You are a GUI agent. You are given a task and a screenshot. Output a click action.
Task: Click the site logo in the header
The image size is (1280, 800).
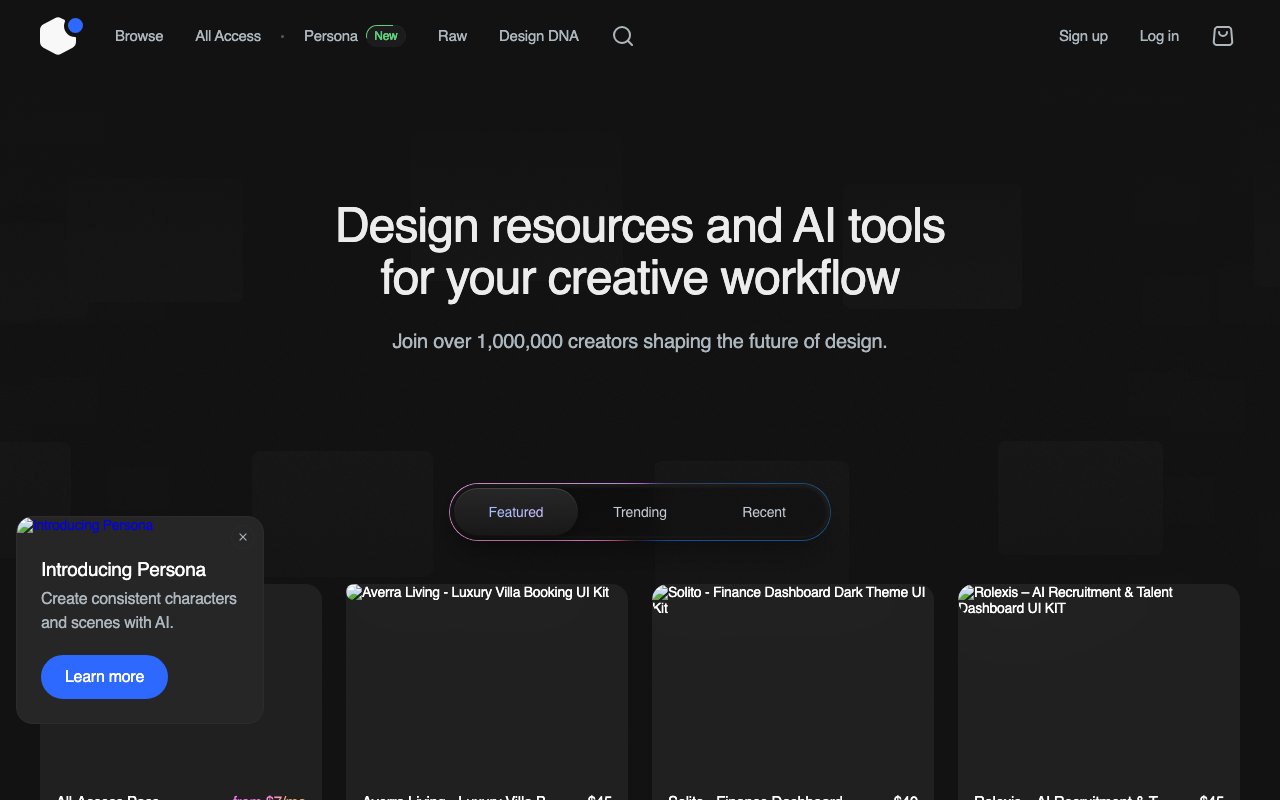[x=61, y=36]
